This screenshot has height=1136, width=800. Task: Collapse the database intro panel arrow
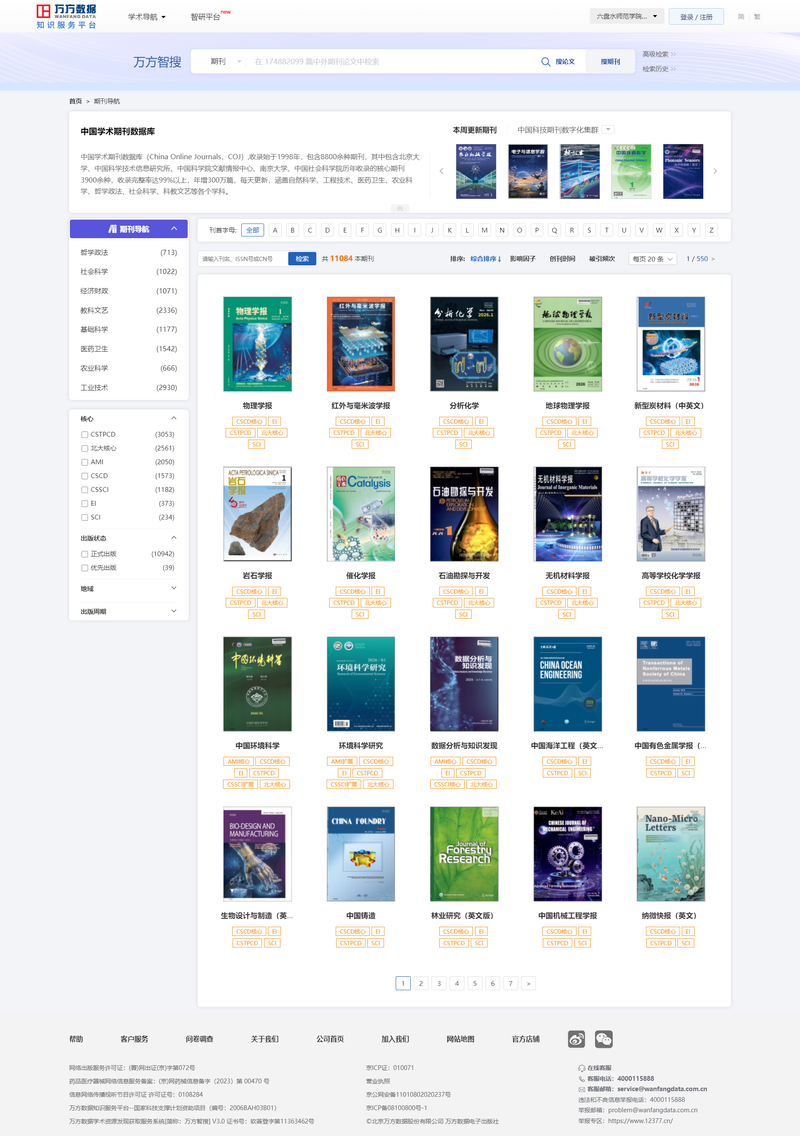click(x=400, y=208)
